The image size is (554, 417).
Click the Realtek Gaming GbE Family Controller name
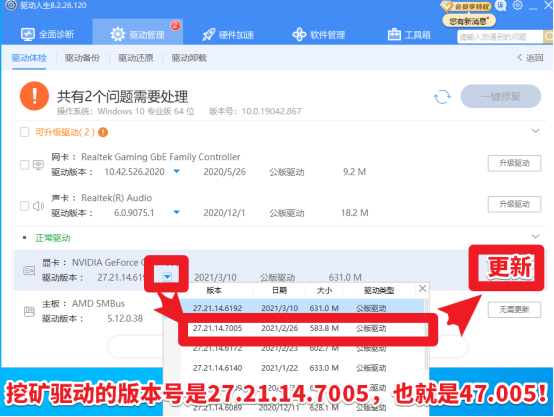(x=161, y=157)
